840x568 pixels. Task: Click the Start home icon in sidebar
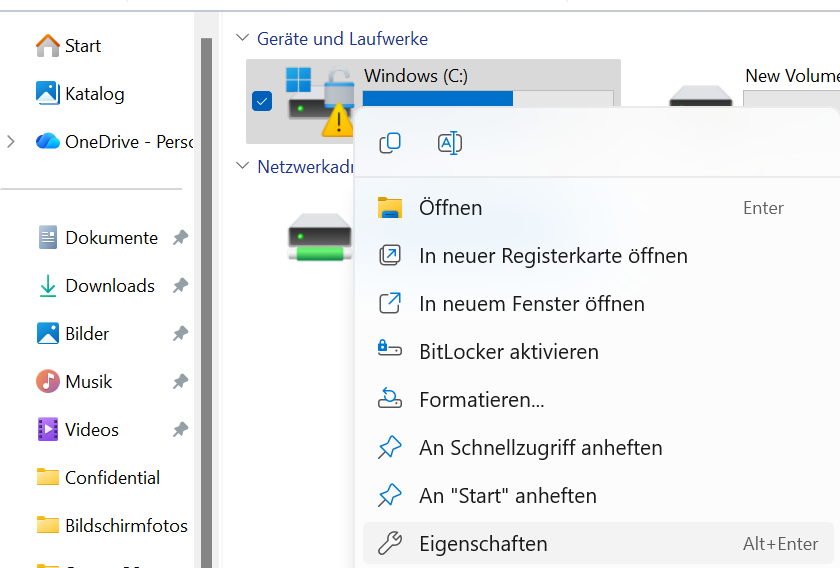tap(47, 46)
